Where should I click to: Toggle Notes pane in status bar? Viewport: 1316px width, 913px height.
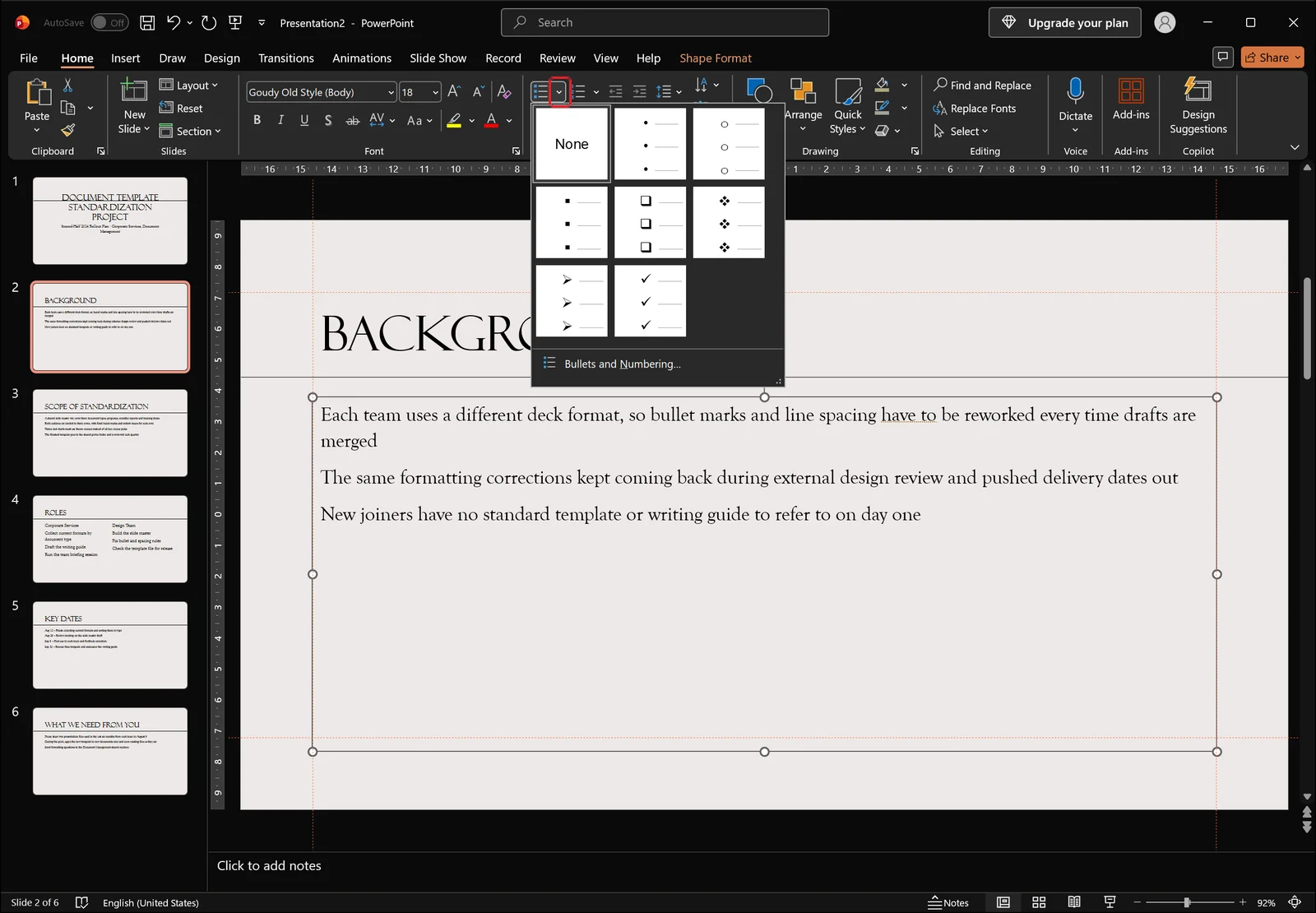click(x=948, y=902)
